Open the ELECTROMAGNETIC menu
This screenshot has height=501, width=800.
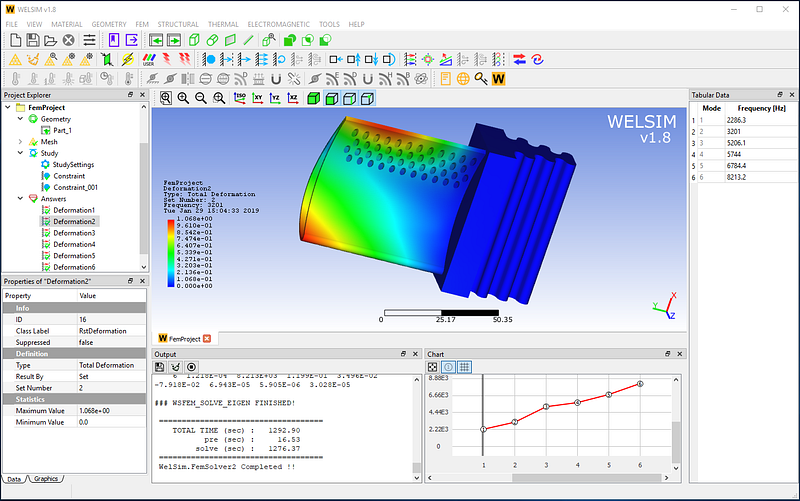(x=279, y=24)
